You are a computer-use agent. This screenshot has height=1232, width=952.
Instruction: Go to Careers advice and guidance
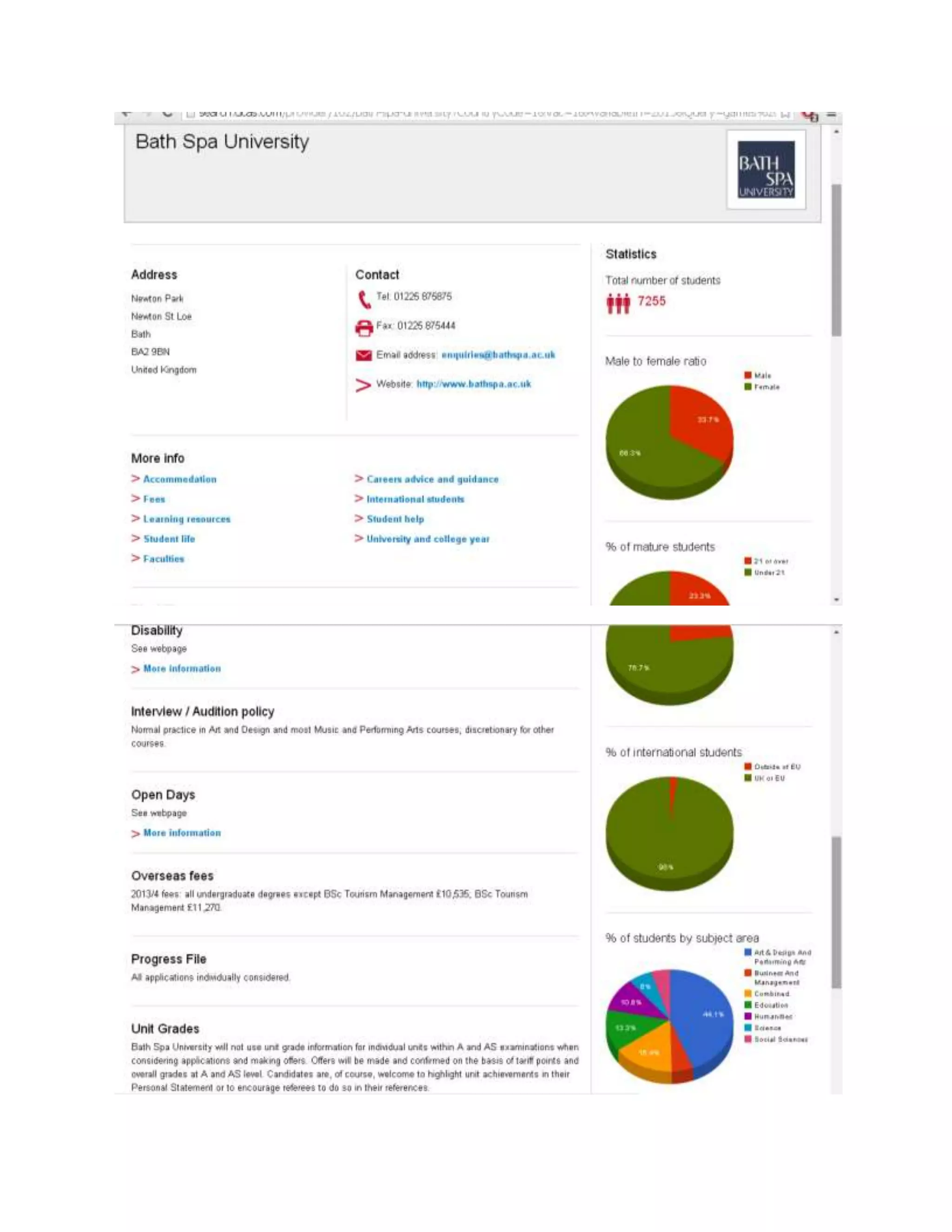coord(433,479)
